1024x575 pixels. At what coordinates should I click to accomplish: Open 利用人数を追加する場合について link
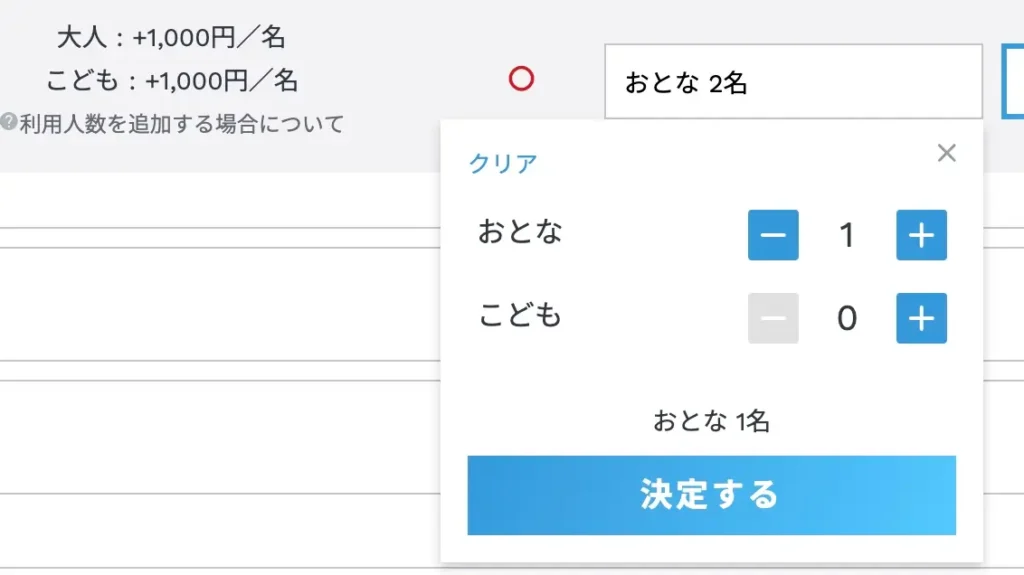[x=181, y=124]
